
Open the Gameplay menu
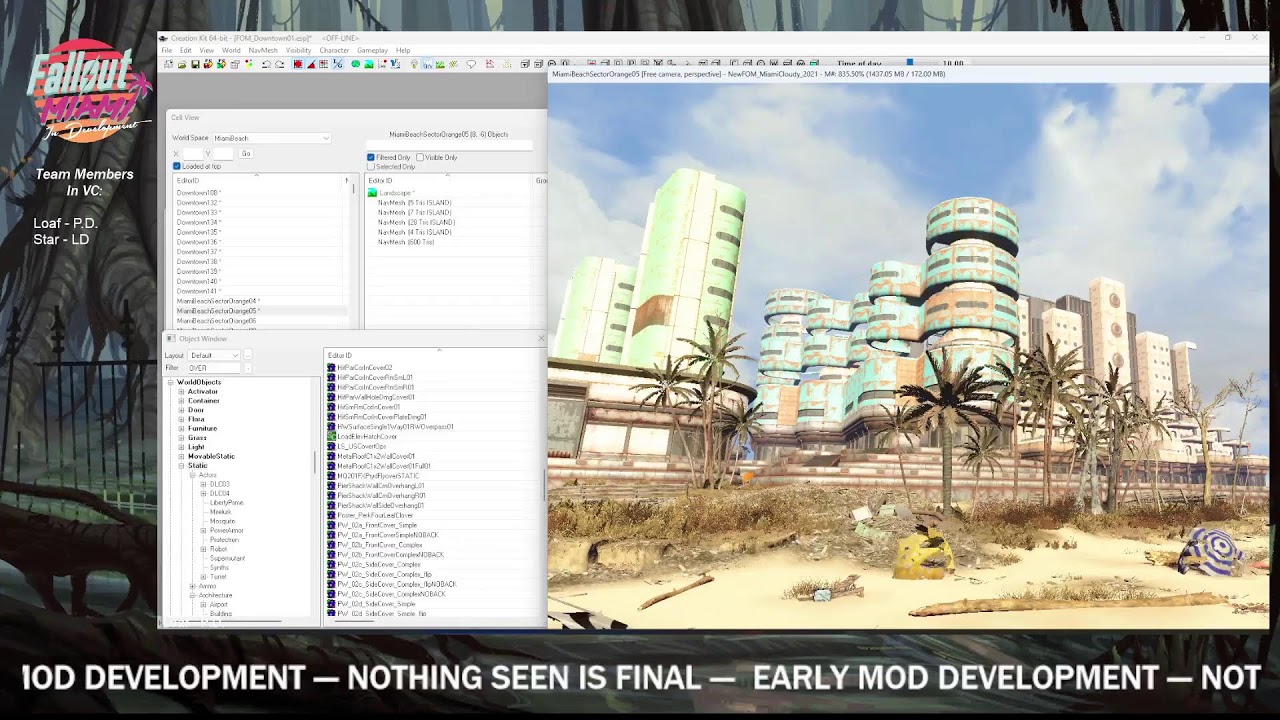[x=372, y=50]
